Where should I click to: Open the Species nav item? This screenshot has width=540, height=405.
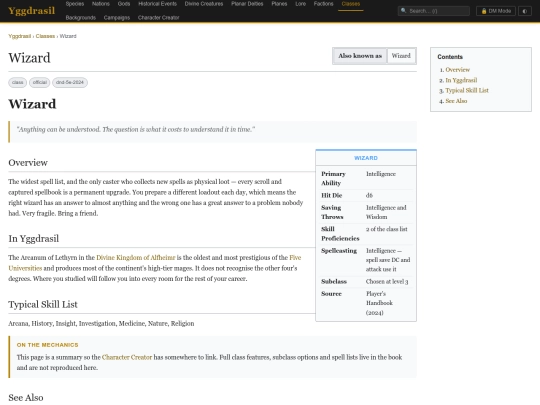[75, 4]
